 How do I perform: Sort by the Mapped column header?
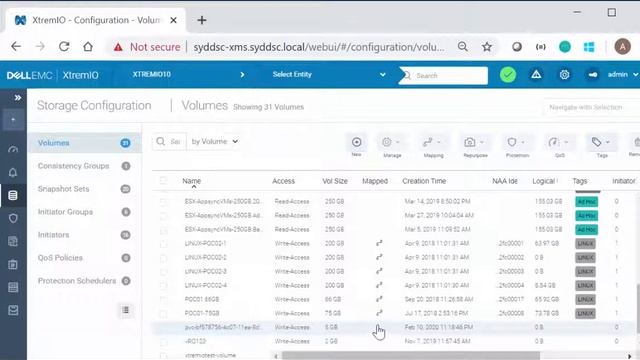coord(375,181)
